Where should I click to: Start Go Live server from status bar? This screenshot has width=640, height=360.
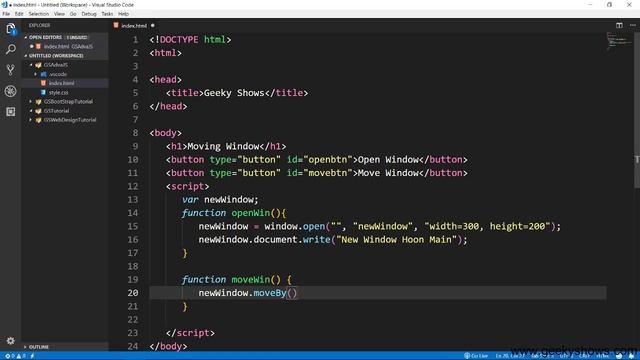tap(476, 356)
